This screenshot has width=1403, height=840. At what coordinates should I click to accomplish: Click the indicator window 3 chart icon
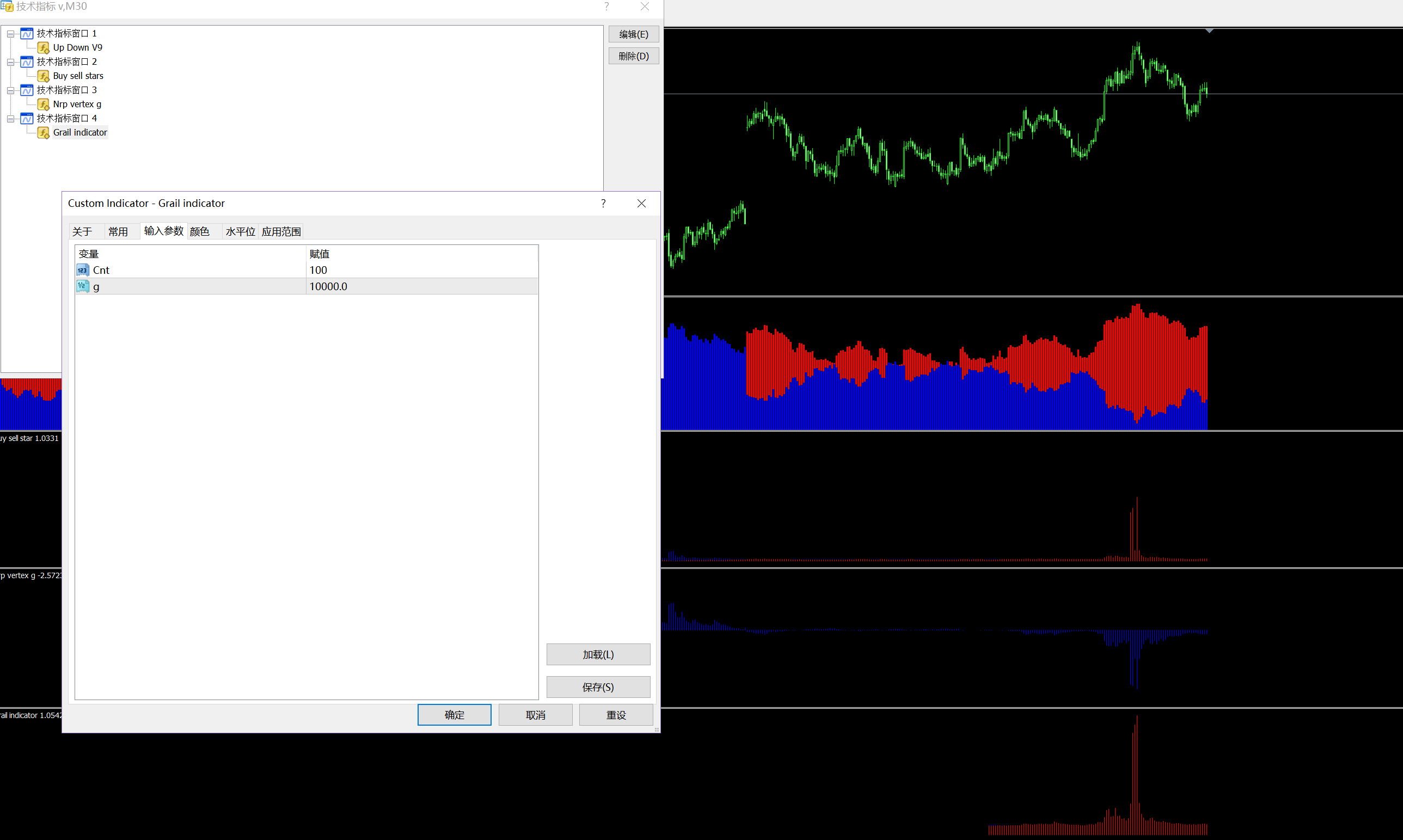[x=27, y=90]
